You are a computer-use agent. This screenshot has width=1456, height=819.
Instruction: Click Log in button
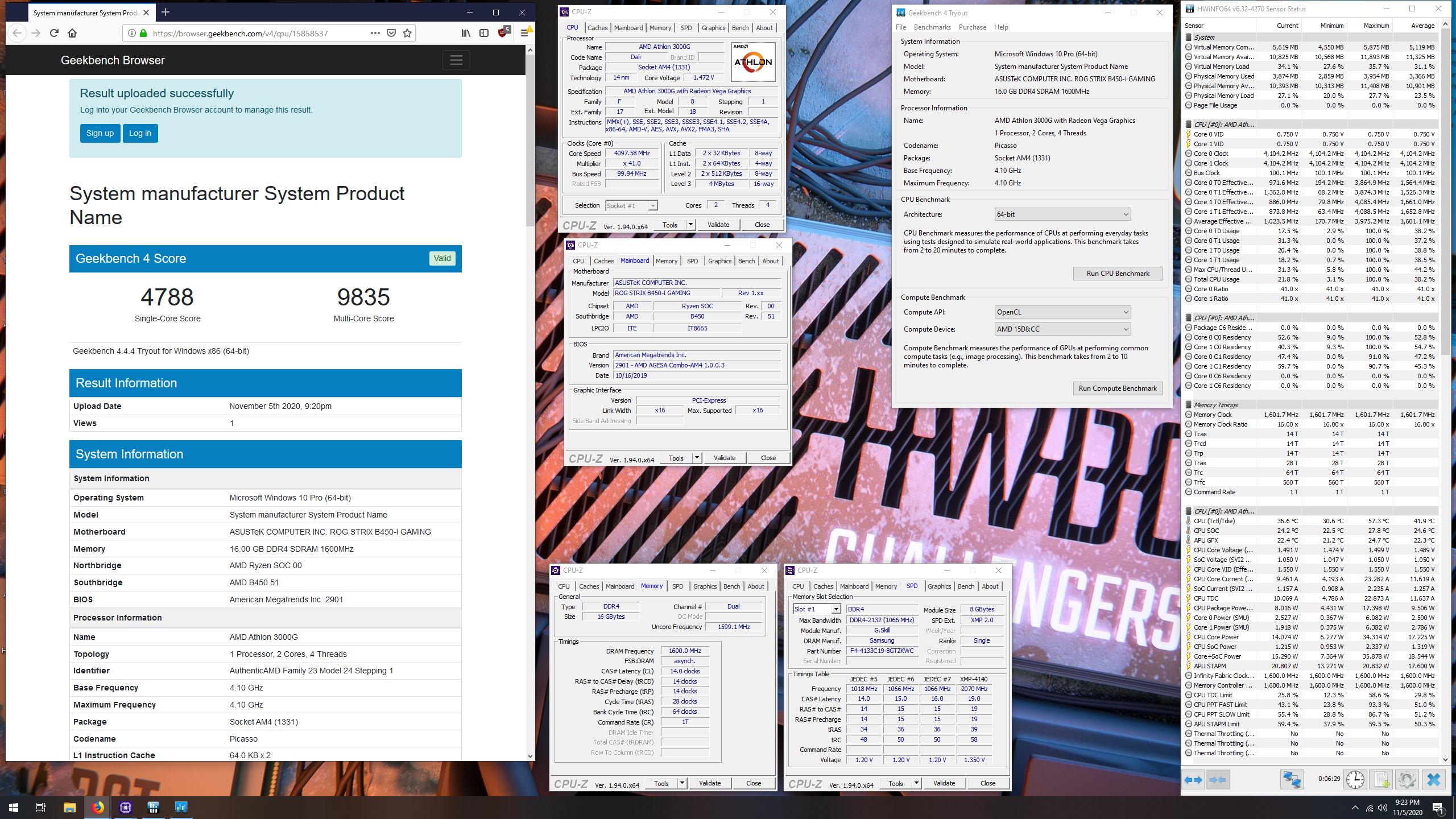(140, 133)
